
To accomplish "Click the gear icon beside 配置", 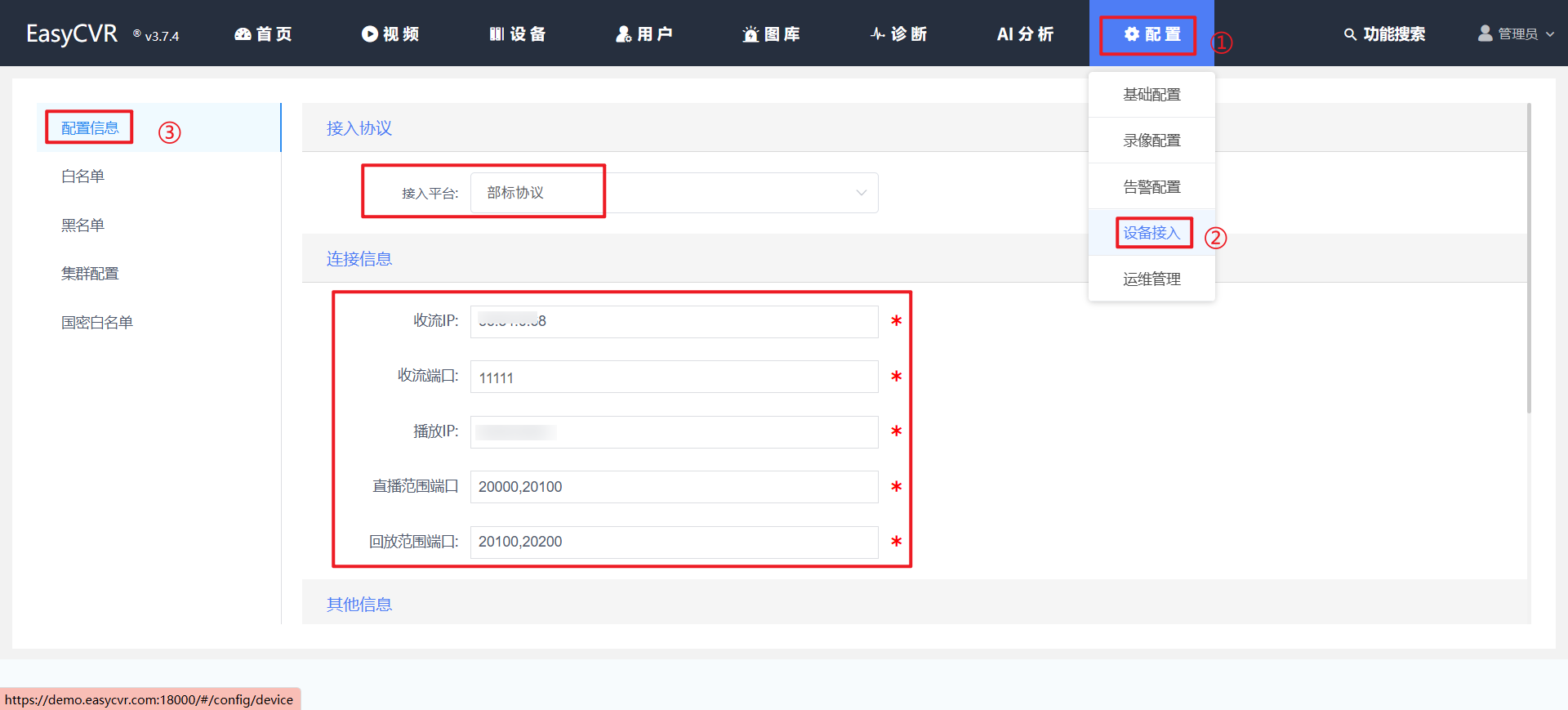I will click(x=1132, y=34).
